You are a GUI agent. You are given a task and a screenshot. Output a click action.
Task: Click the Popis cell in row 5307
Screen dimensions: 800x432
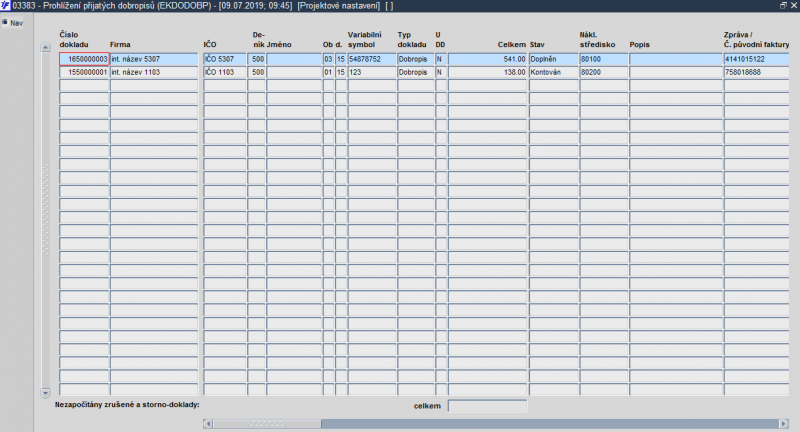[676, 59]
